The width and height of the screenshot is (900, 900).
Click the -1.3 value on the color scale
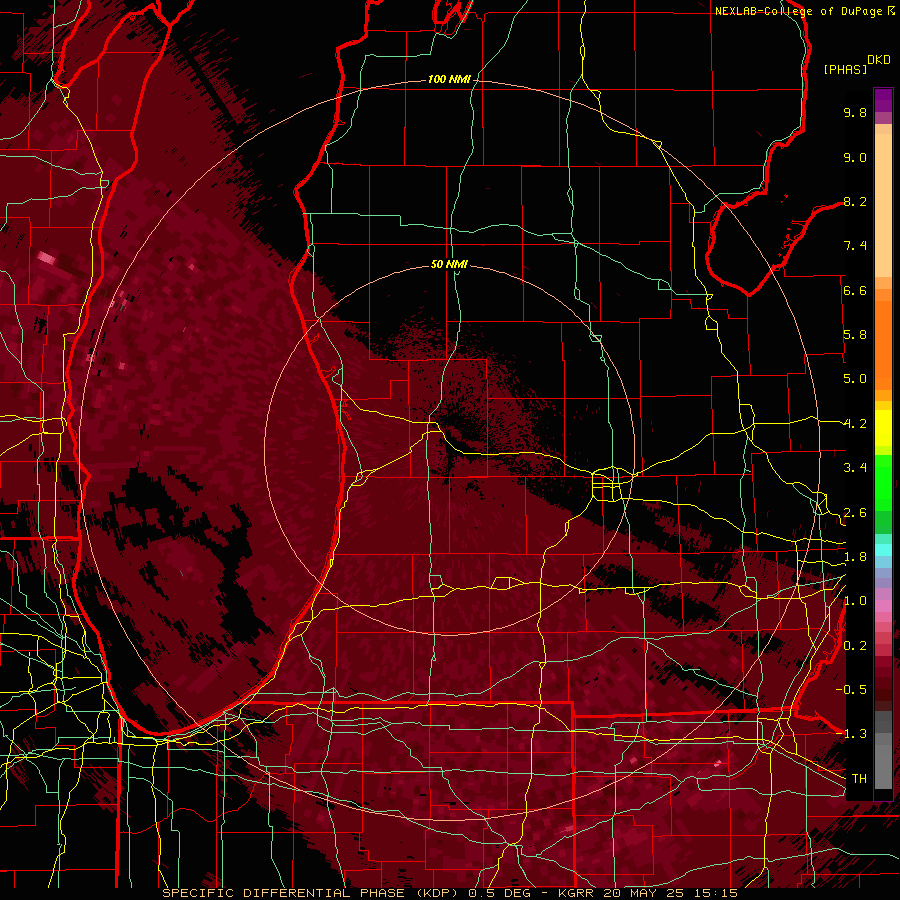pyautogui.click(x=851, y=734)
